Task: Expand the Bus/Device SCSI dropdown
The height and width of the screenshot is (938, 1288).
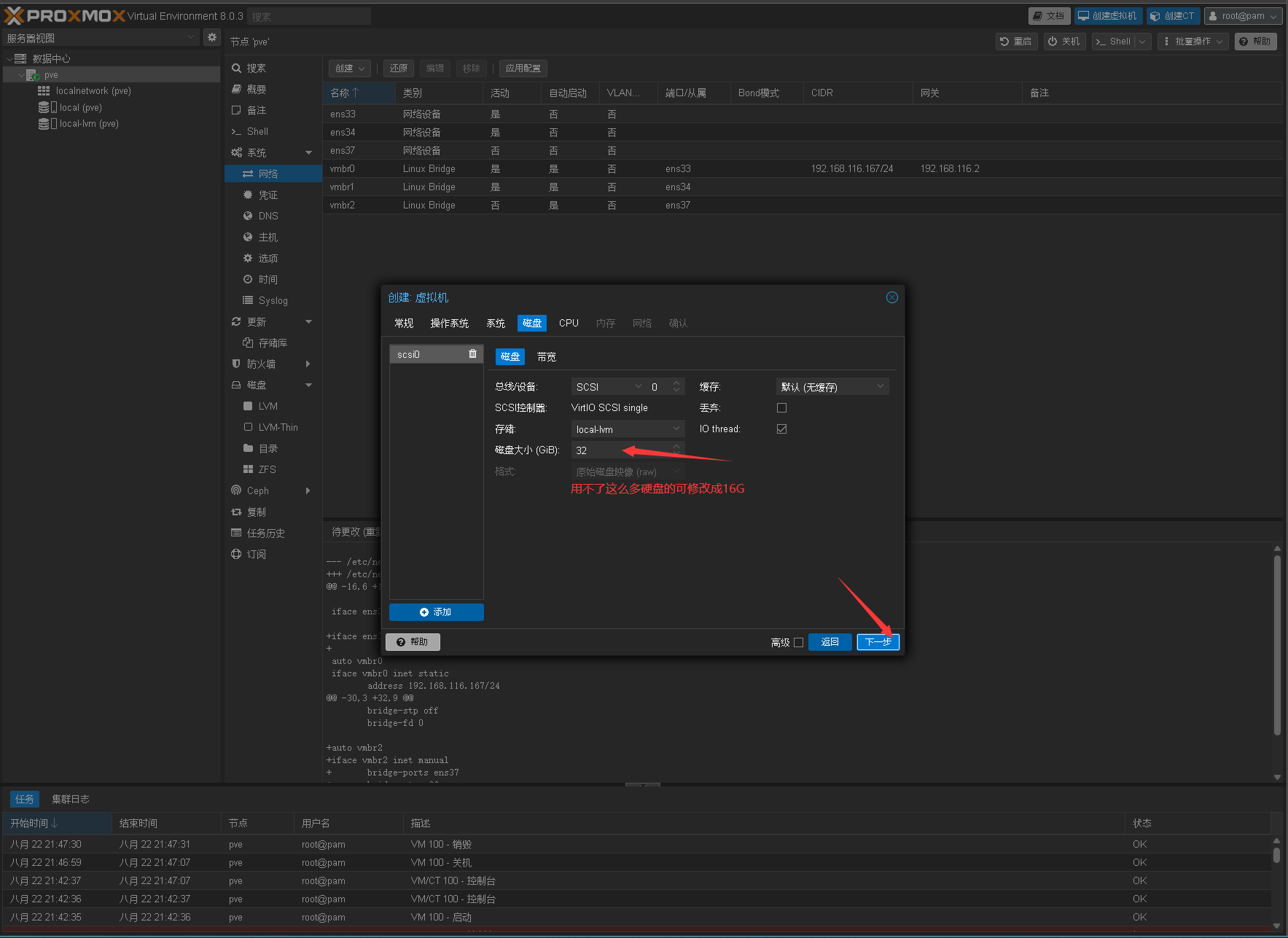Action: 608,387
